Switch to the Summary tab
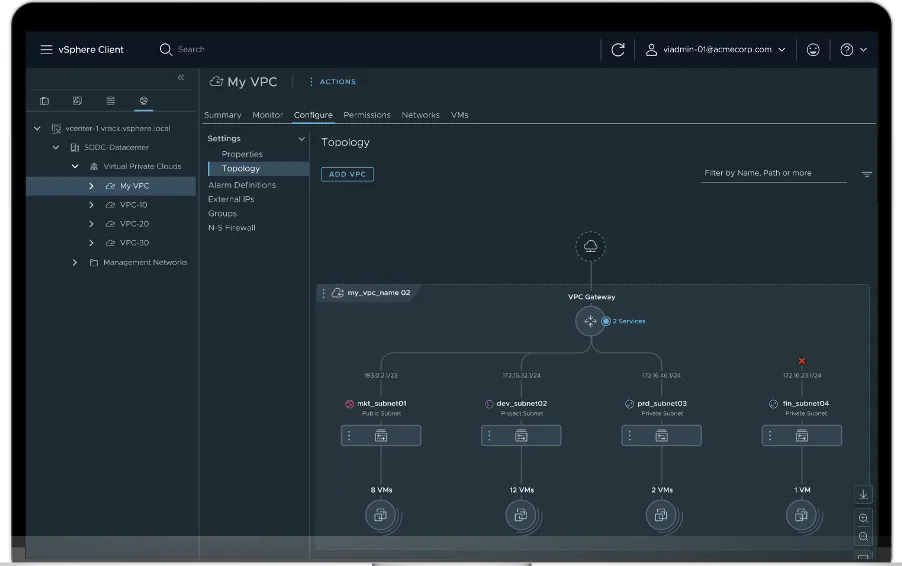This screenshot has height=566, width=902. click(x=223, y=115)
